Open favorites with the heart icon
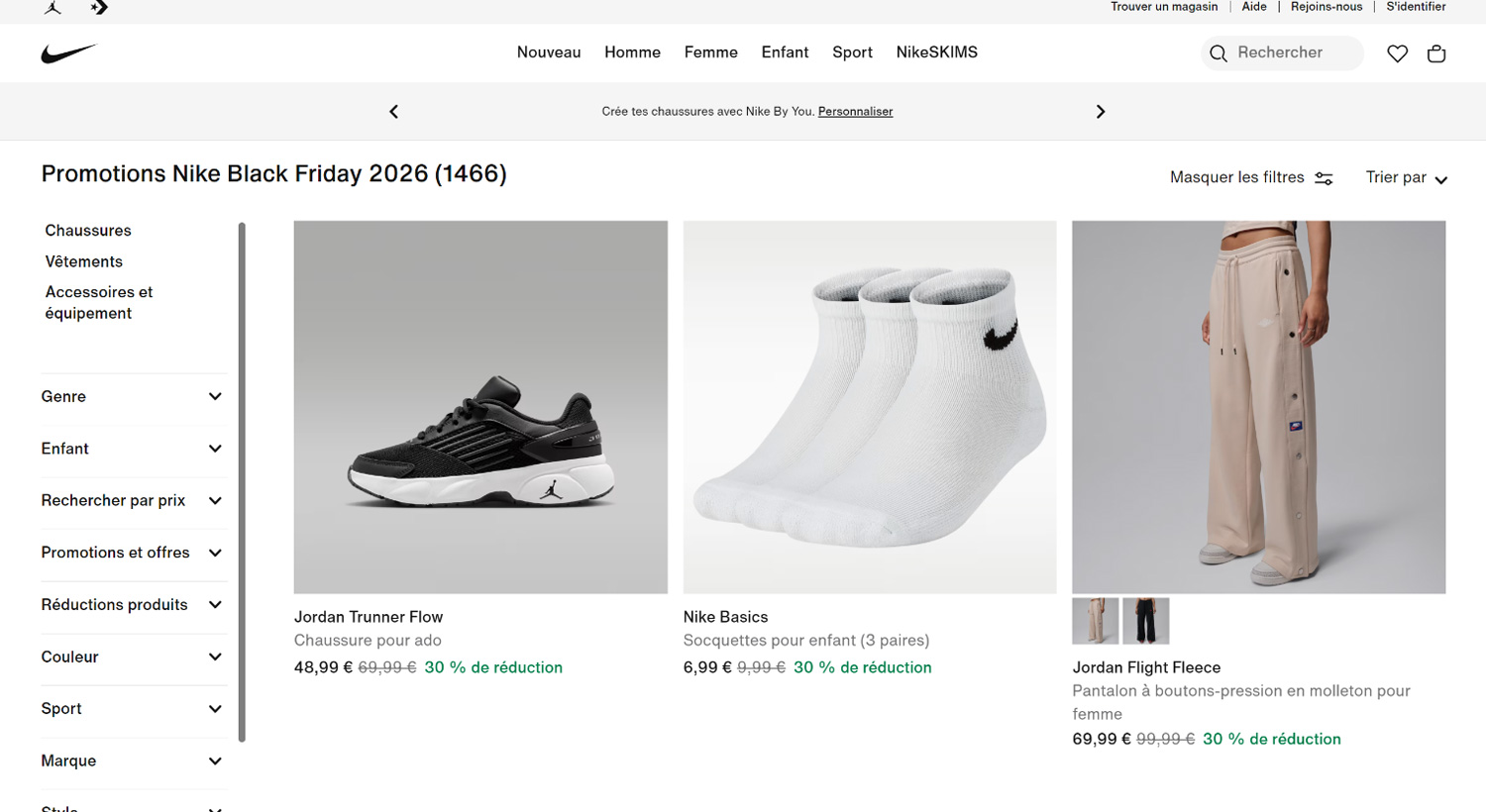The width and height of the screenshot is (1486, 812). click(1397, 53)
